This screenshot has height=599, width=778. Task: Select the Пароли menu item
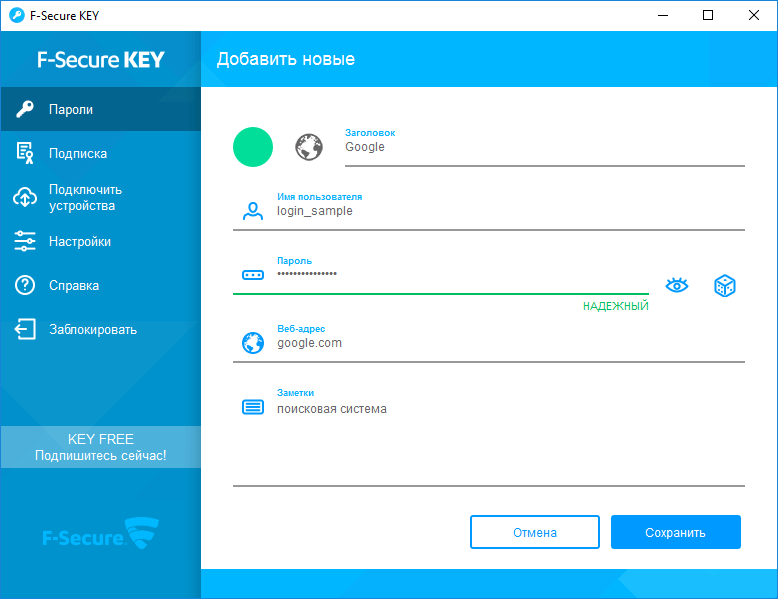[x=101, y=109]
